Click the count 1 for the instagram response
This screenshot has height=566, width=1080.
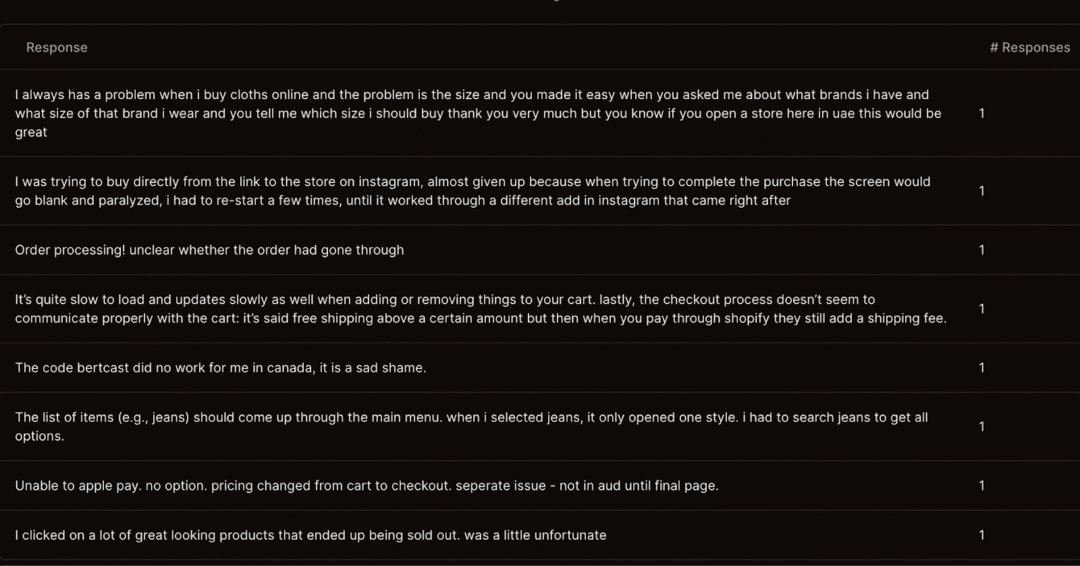pos(982,191)
